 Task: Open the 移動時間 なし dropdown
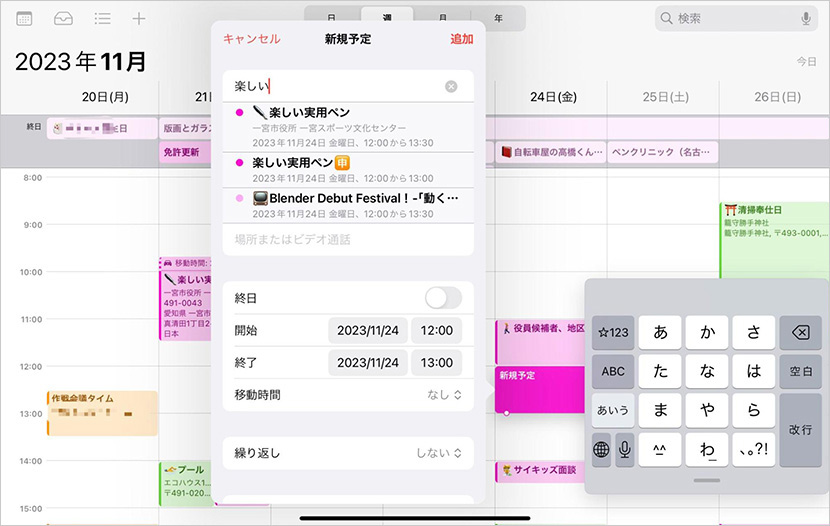[x=444, y=395]
